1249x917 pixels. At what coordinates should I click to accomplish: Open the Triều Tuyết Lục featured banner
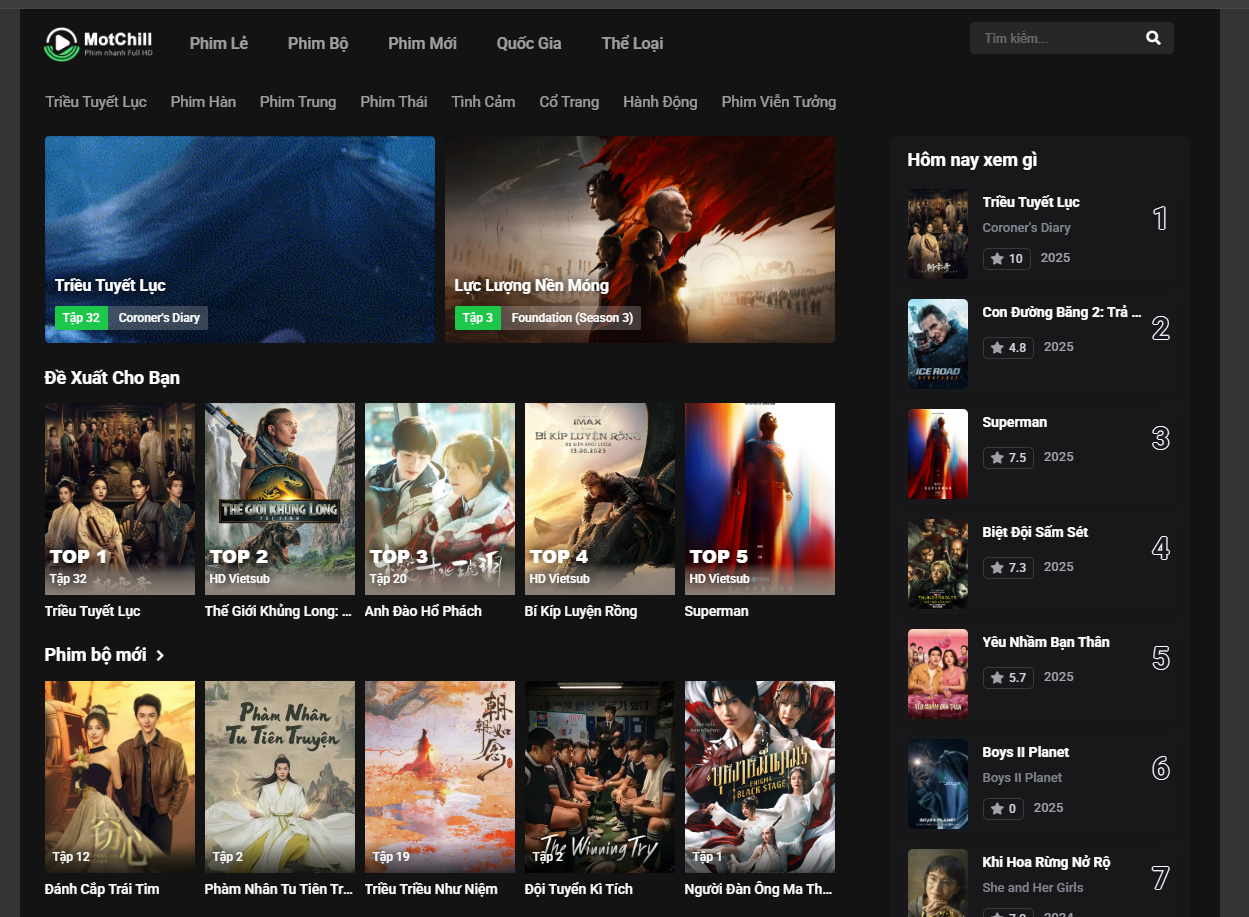(x=240, y=239)
